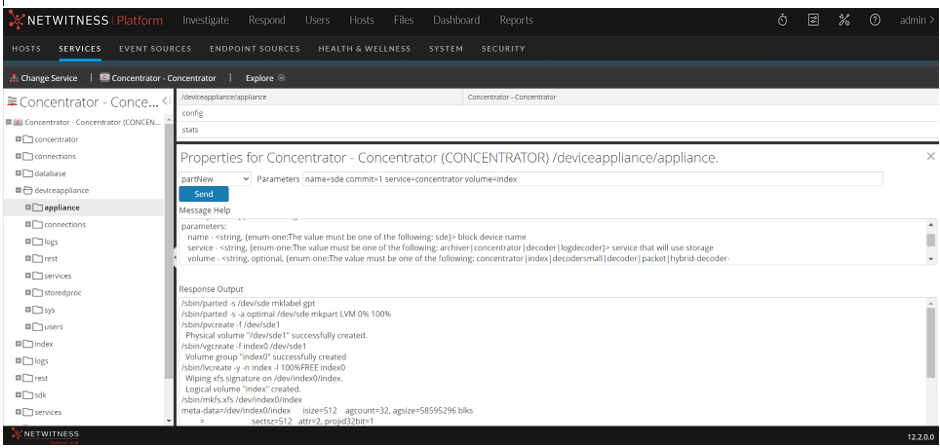The width and height of the screenshot is (940, 448).
Task: Go to the Respond menu
Action: pyautogui.click(x=267, y=20)
